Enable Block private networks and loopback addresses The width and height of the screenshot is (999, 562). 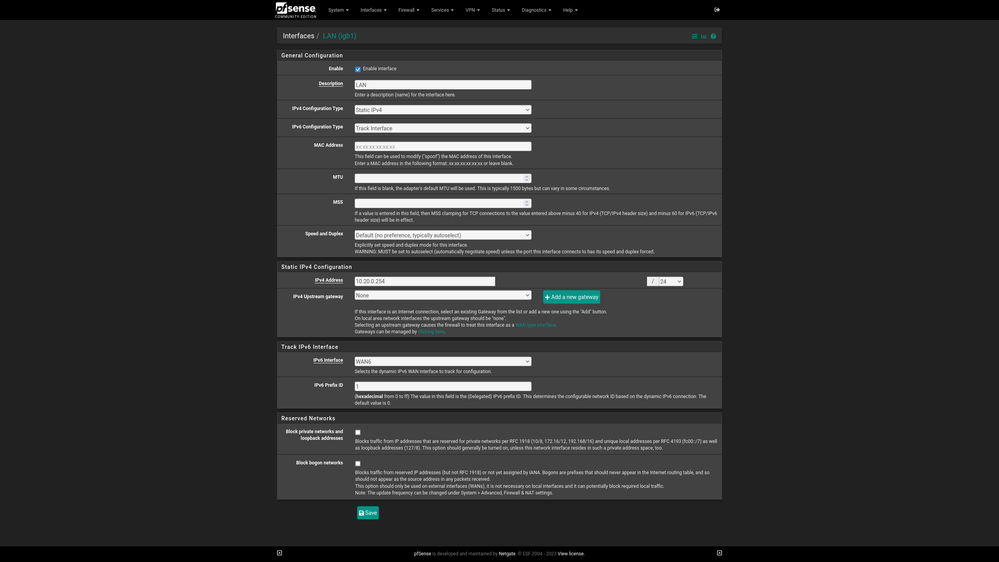pos(358,433)
